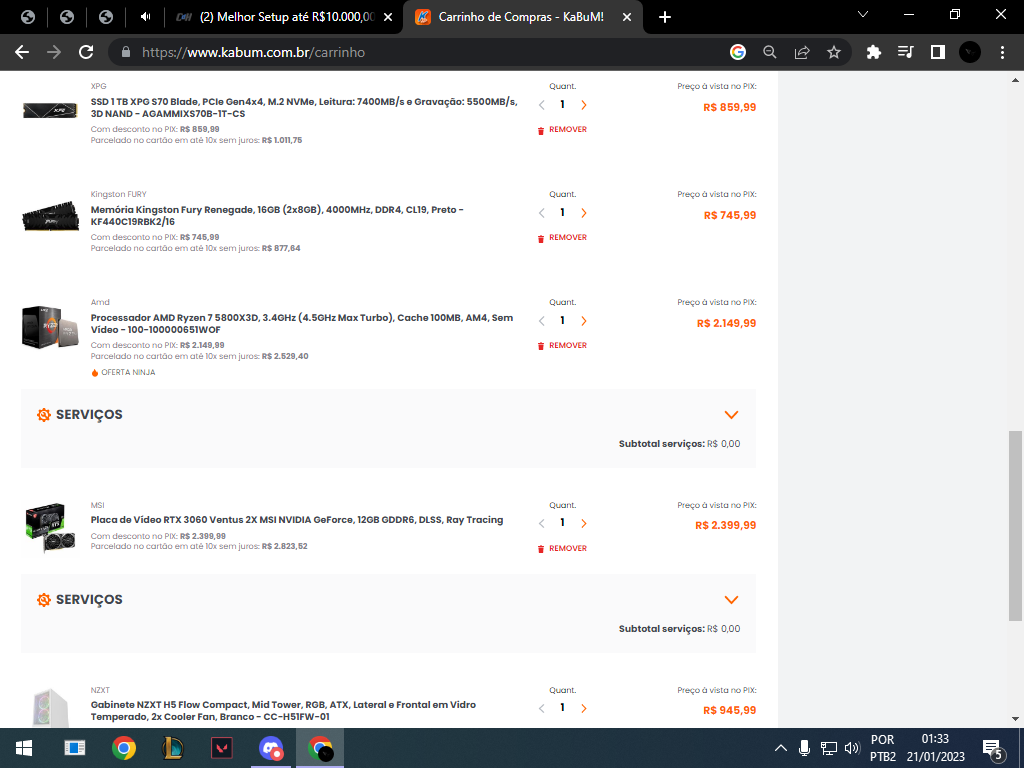Open Discord from the taskbar
The height and width of the screenshot is (768, 1024).
(270, 748)
